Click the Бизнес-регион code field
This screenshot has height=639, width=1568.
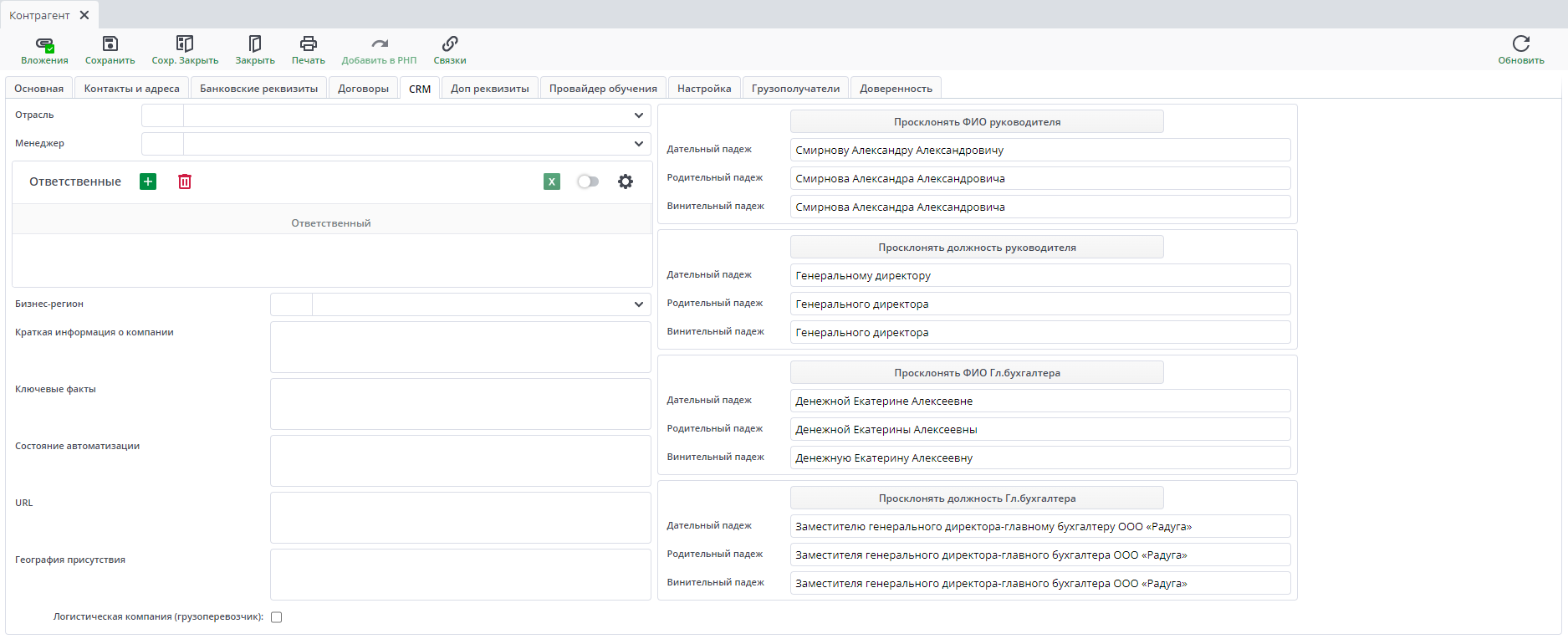tap(291, 304)
